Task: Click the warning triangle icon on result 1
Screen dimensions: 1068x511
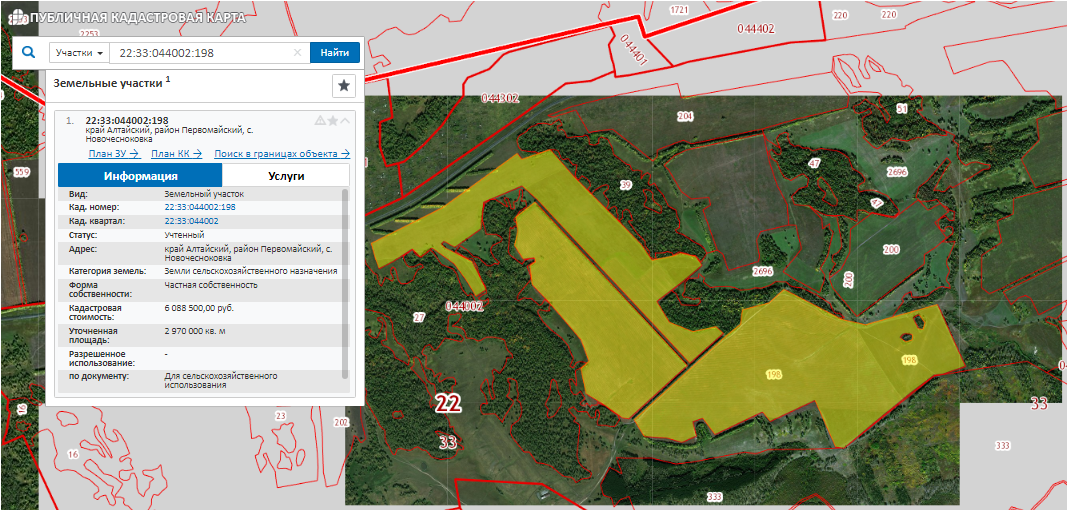Action: [319, 121]
